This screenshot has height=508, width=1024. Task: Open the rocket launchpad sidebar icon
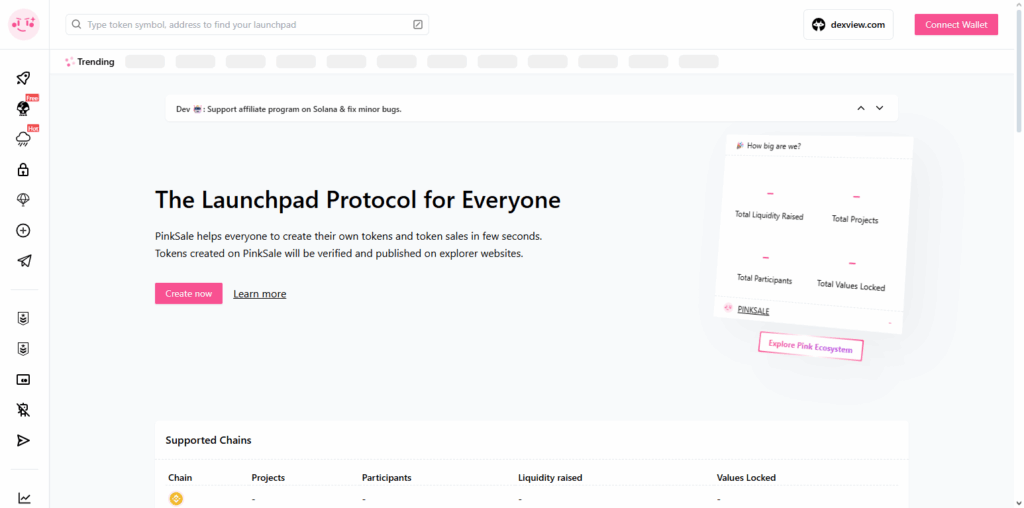pos(24,78)
